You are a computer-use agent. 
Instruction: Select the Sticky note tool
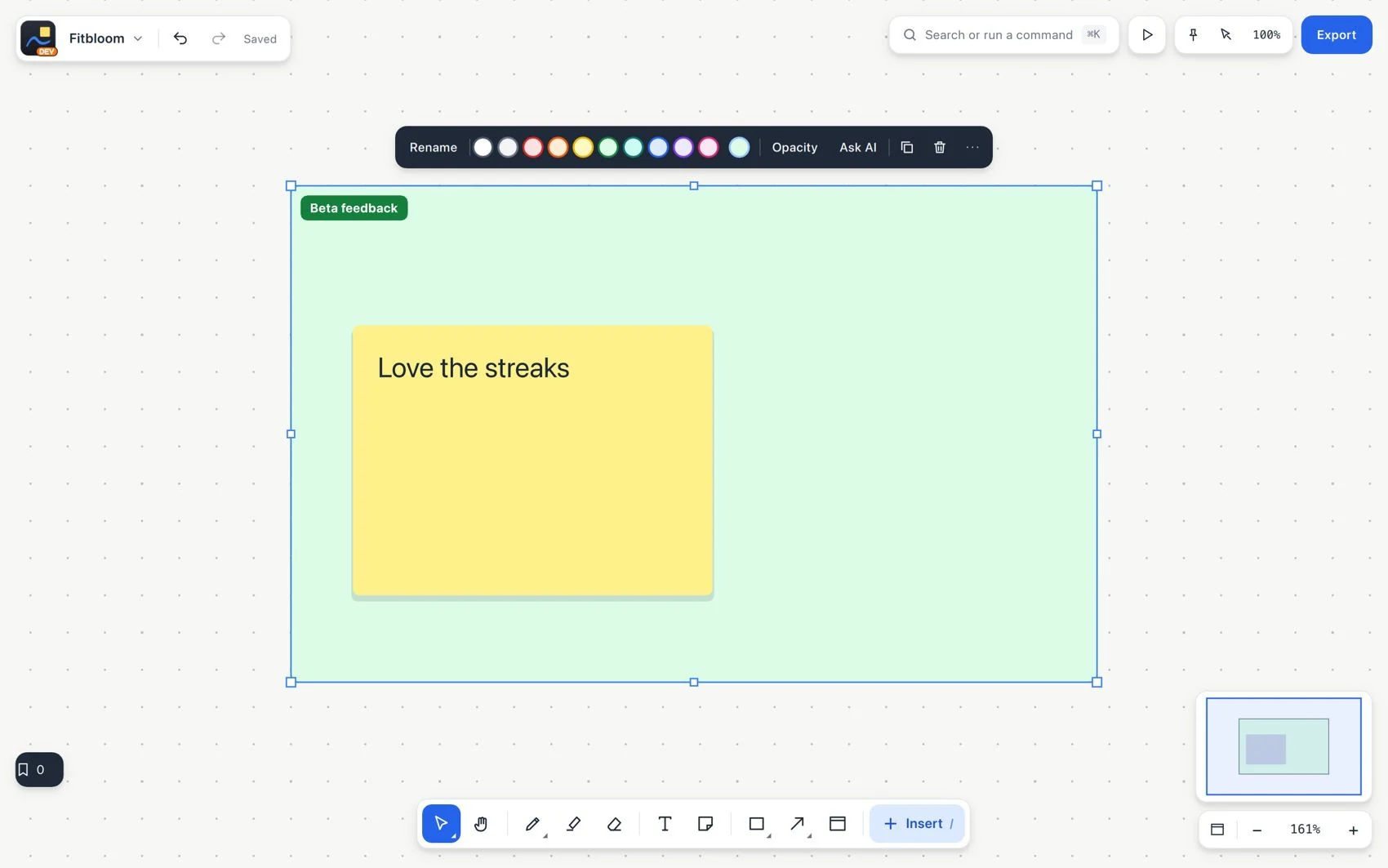click(x=705, y=823)
